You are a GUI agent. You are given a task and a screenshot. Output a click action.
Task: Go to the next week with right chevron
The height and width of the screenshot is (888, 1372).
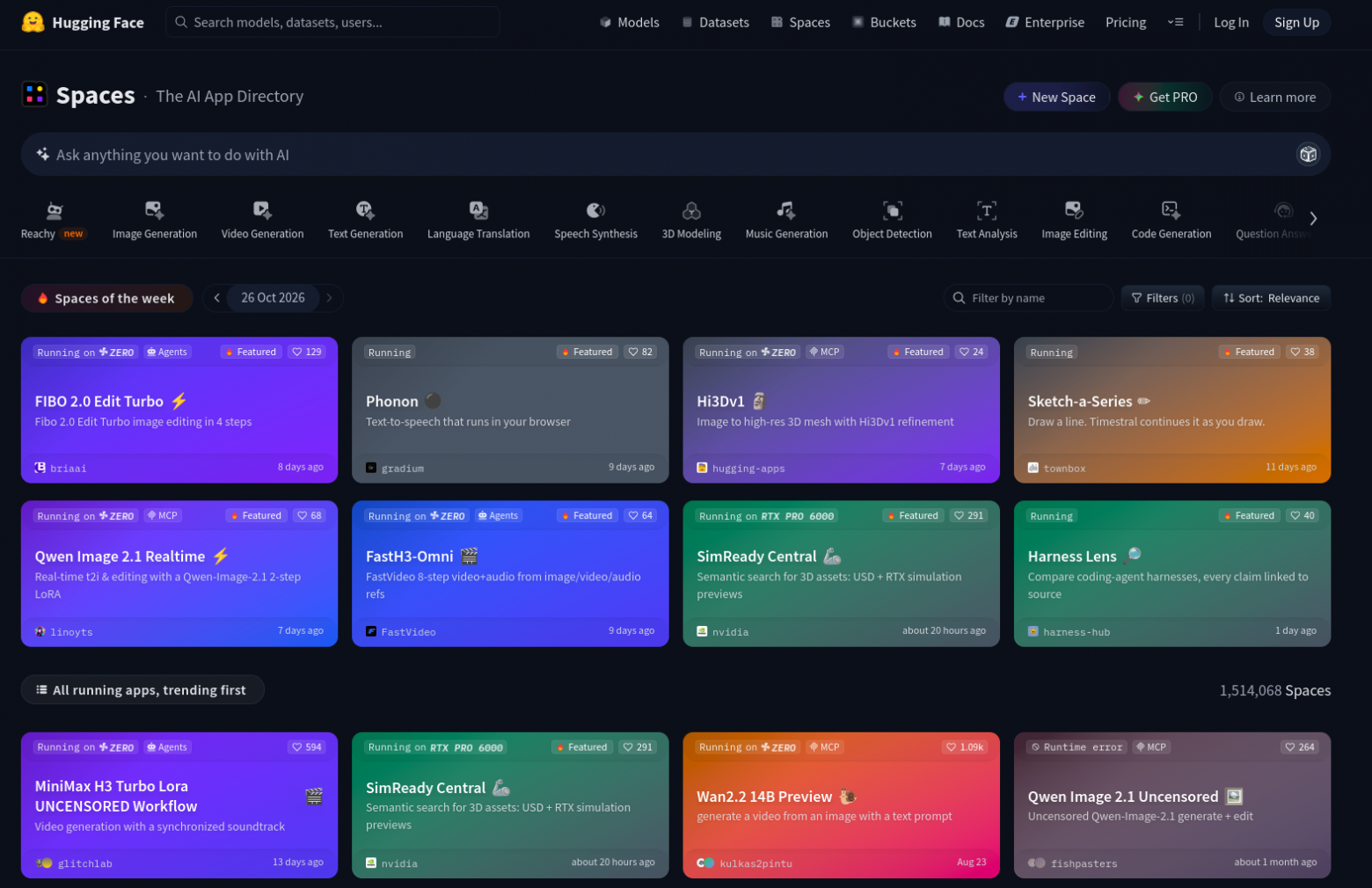329,298
